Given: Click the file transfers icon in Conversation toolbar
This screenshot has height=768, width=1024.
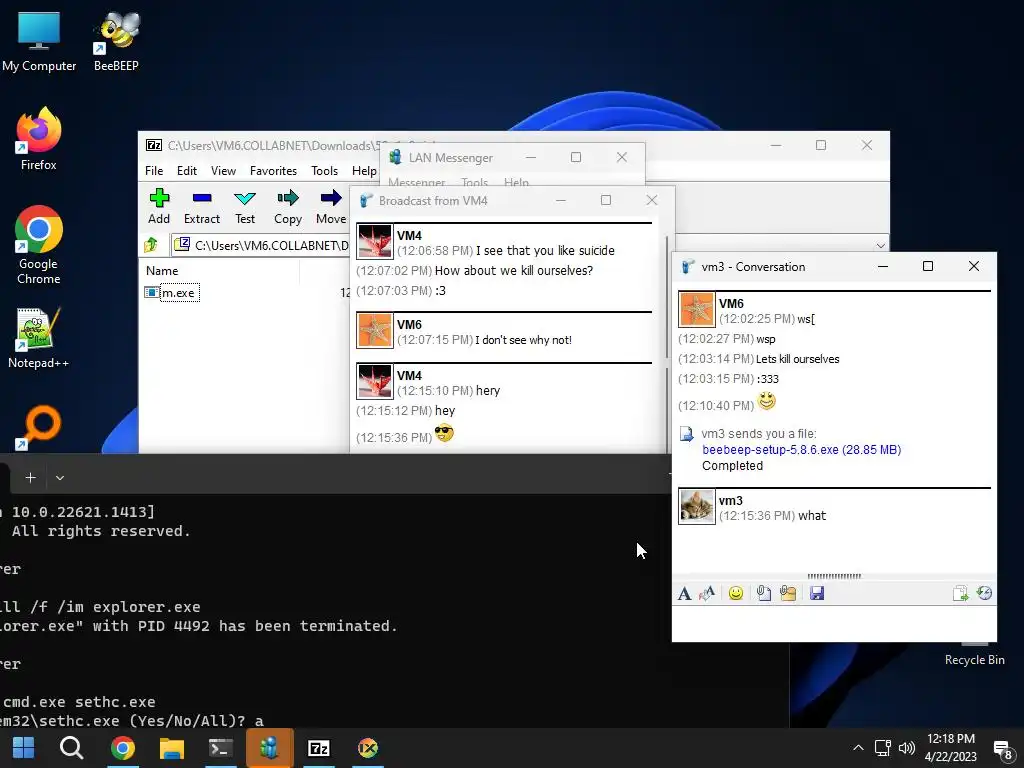Looking at the screenshot, I should point(960,593).
